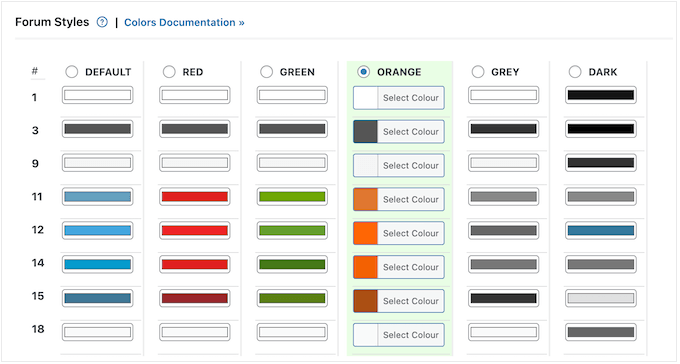Viewport: 680px width, 364px height.
Task: Click the row number 18 label
Action: click(x=38, y=329)
